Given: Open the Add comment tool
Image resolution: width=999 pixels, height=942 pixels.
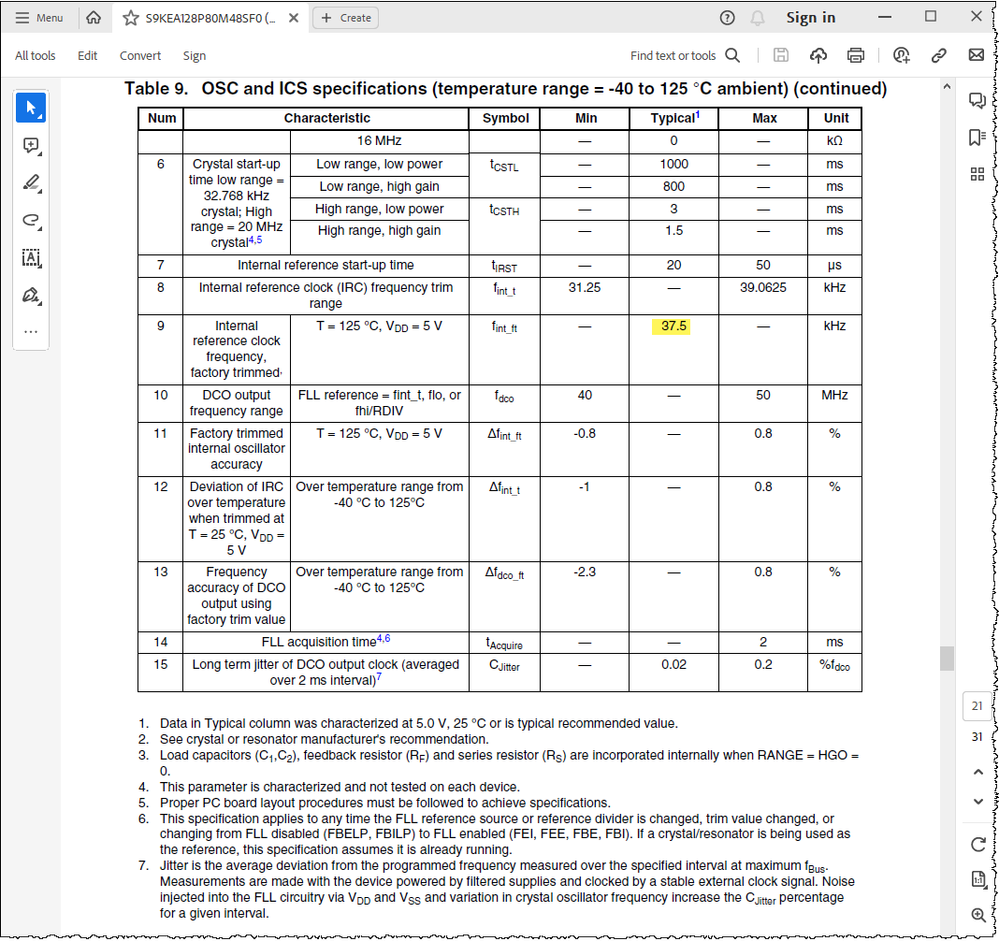Looking at the screenshot, I should [x=31, y=145].
